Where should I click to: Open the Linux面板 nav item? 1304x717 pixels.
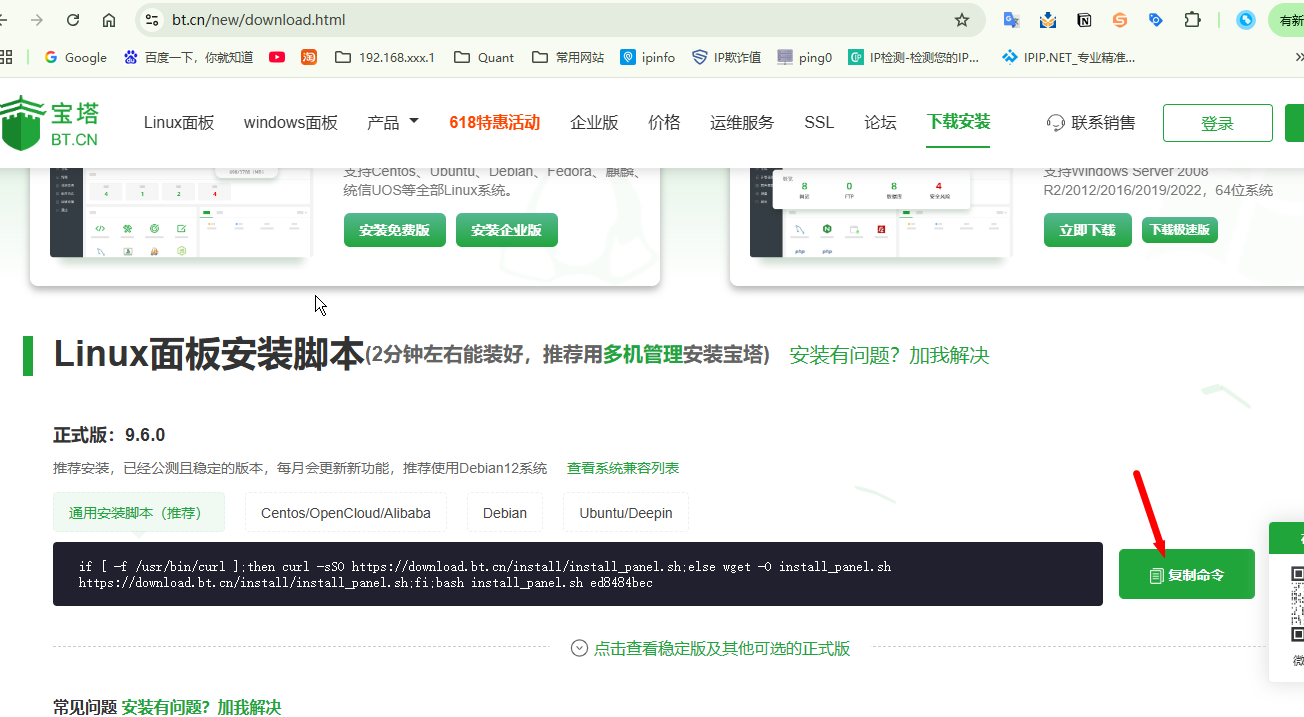(179, 123)
